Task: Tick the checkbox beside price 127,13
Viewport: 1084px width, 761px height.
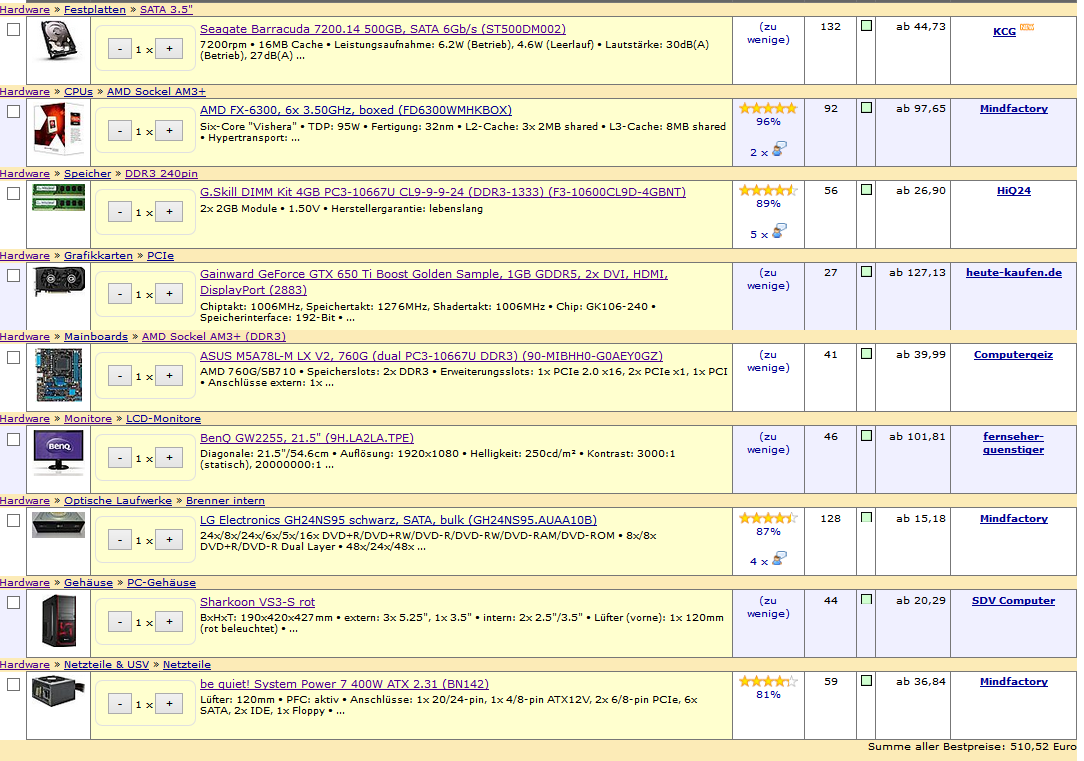Action: coord(866,272)
